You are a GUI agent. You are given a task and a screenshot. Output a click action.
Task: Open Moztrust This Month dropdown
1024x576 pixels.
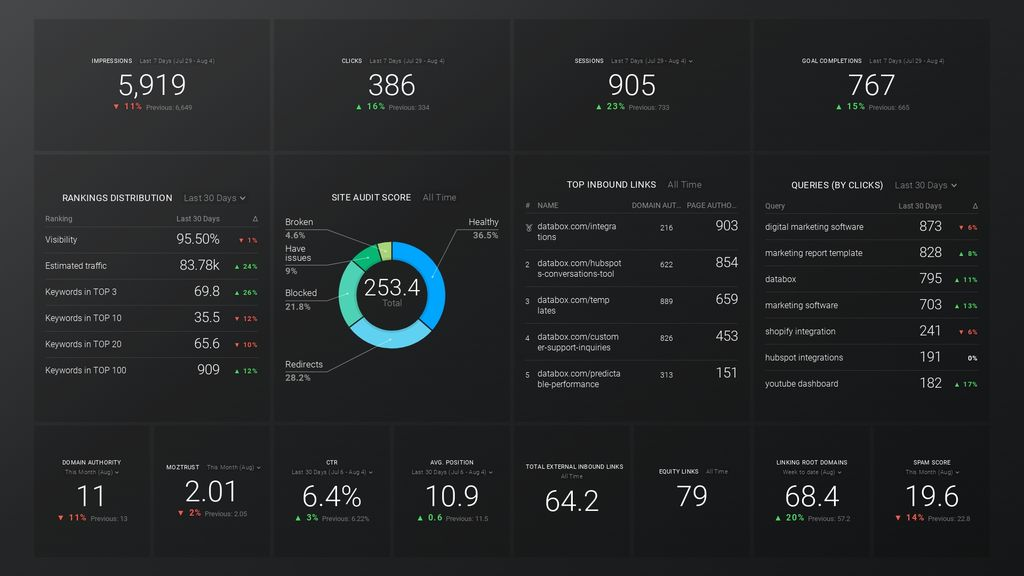click(x=233, y=468)
